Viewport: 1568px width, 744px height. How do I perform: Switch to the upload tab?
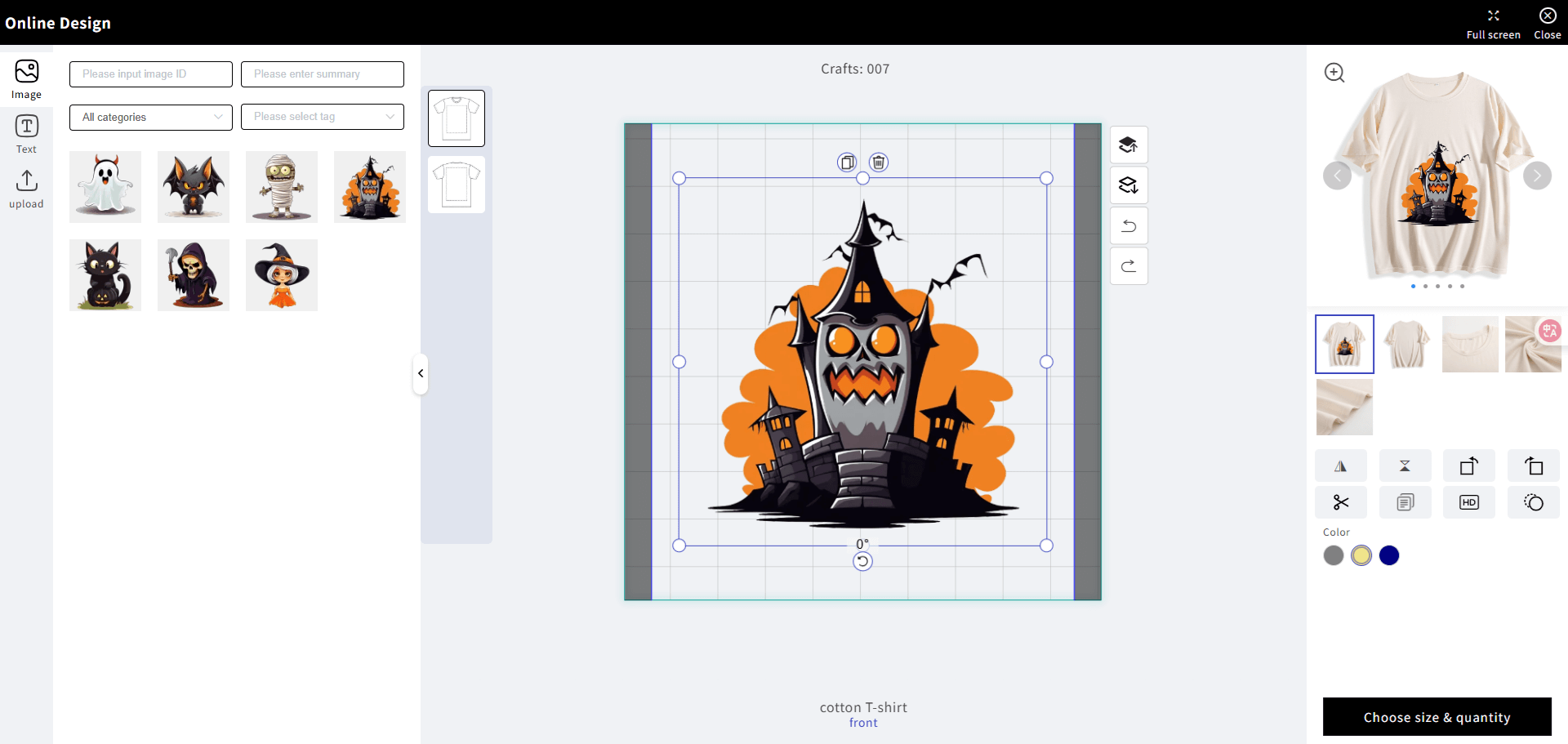click(x=26, y=189)
